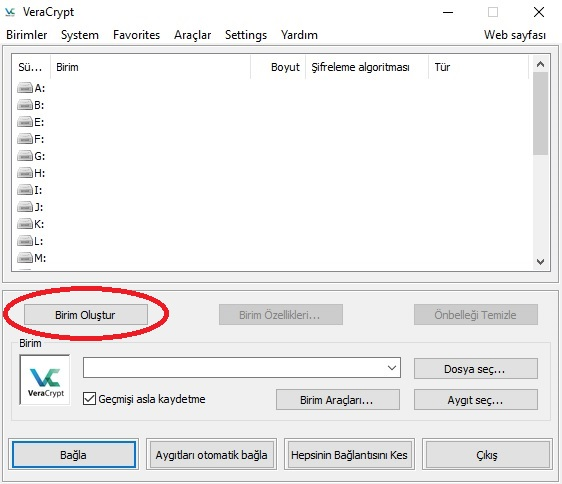Minimize the VeraCrypt window
This screenshot has height=484, width=562.
[x=448, y=12]
